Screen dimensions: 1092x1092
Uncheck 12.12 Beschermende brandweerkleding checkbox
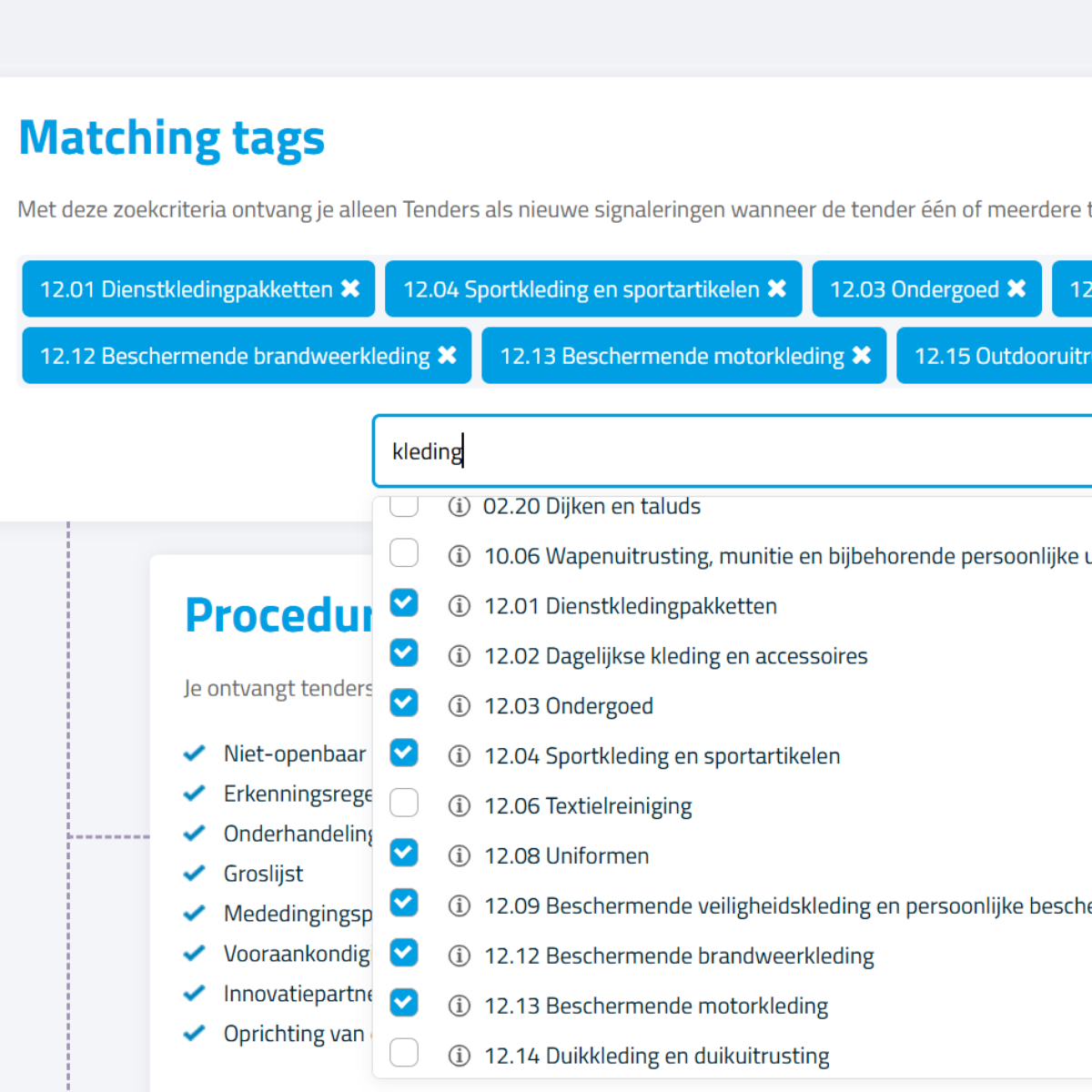click(404, 953)
